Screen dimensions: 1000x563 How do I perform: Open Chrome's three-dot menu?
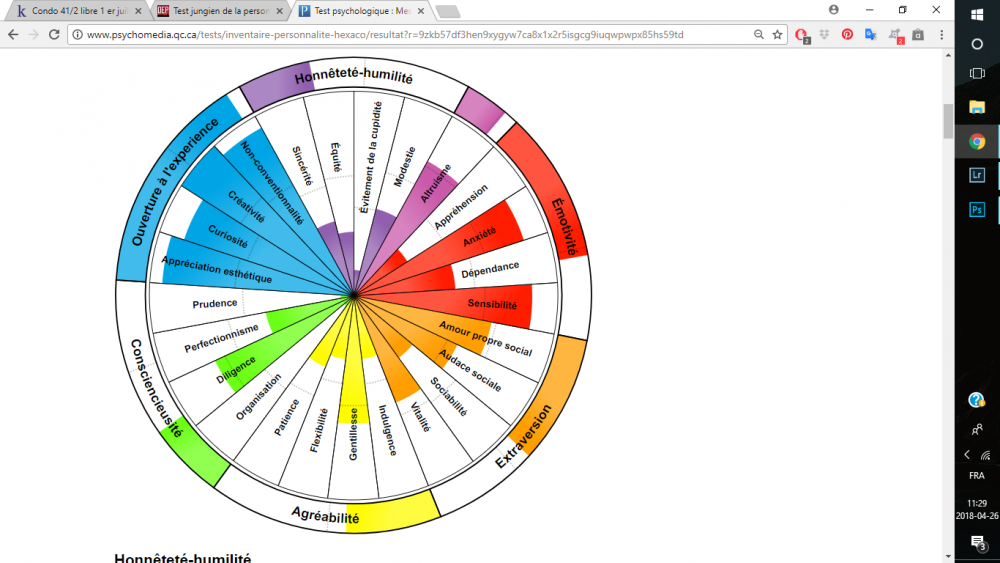tap(941, 34)
